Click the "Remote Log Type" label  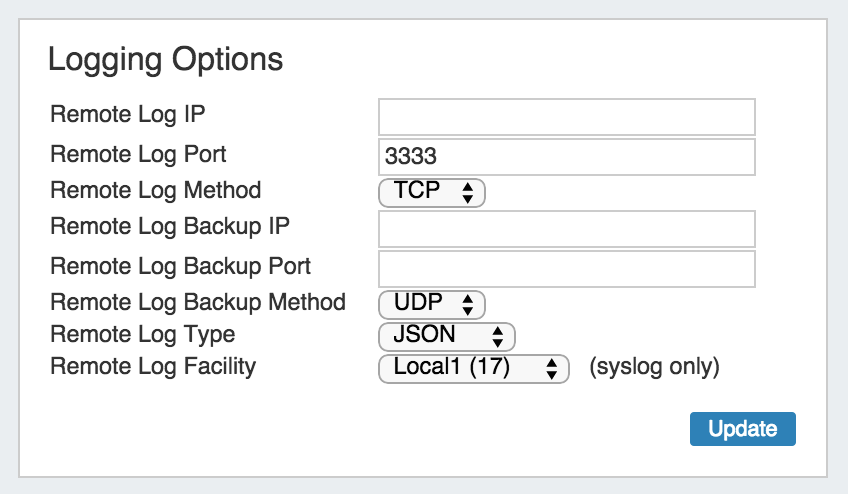tap(142, 334)
